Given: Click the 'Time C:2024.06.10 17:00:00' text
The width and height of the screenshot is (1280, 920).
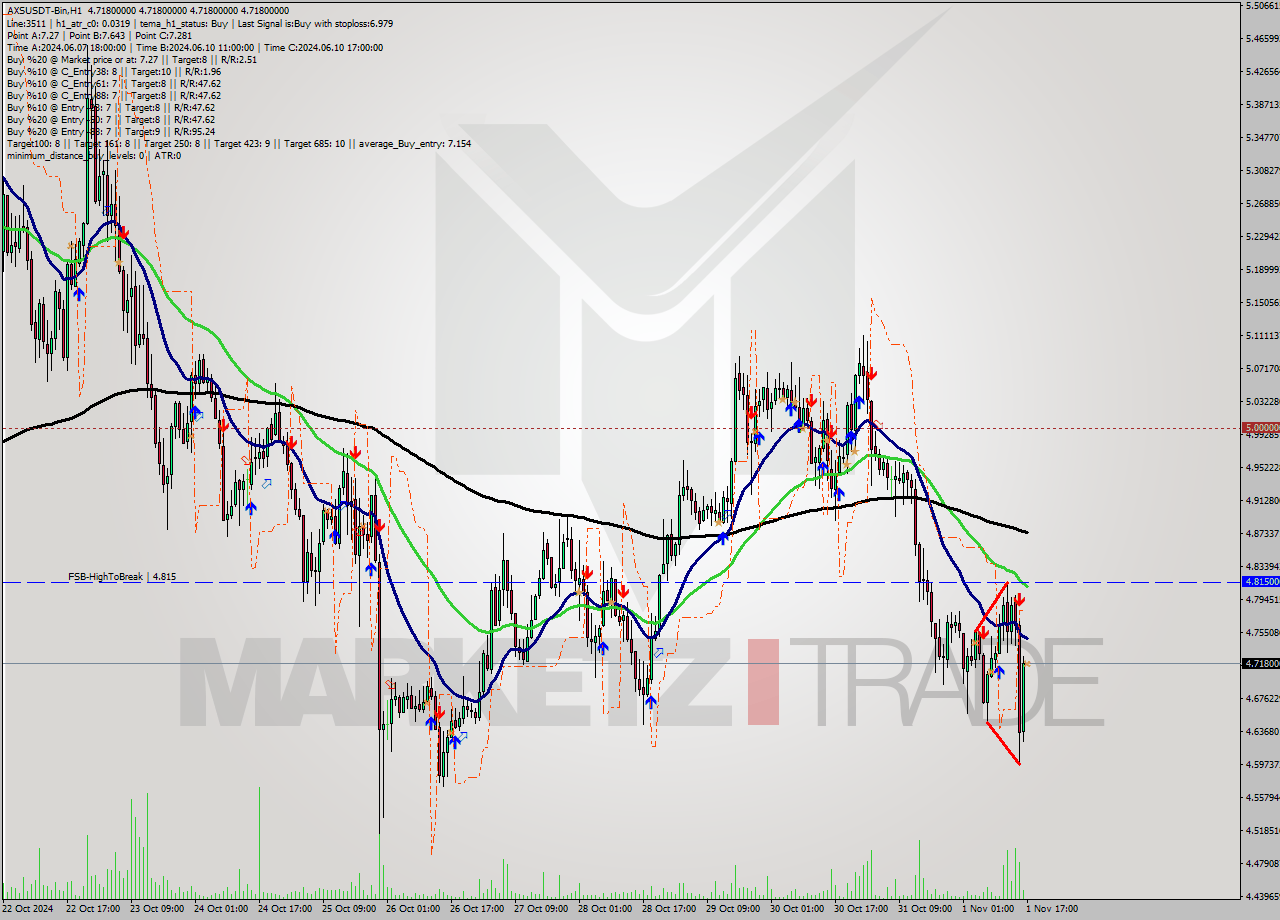Looking at the screenshot, I should 322,47.
